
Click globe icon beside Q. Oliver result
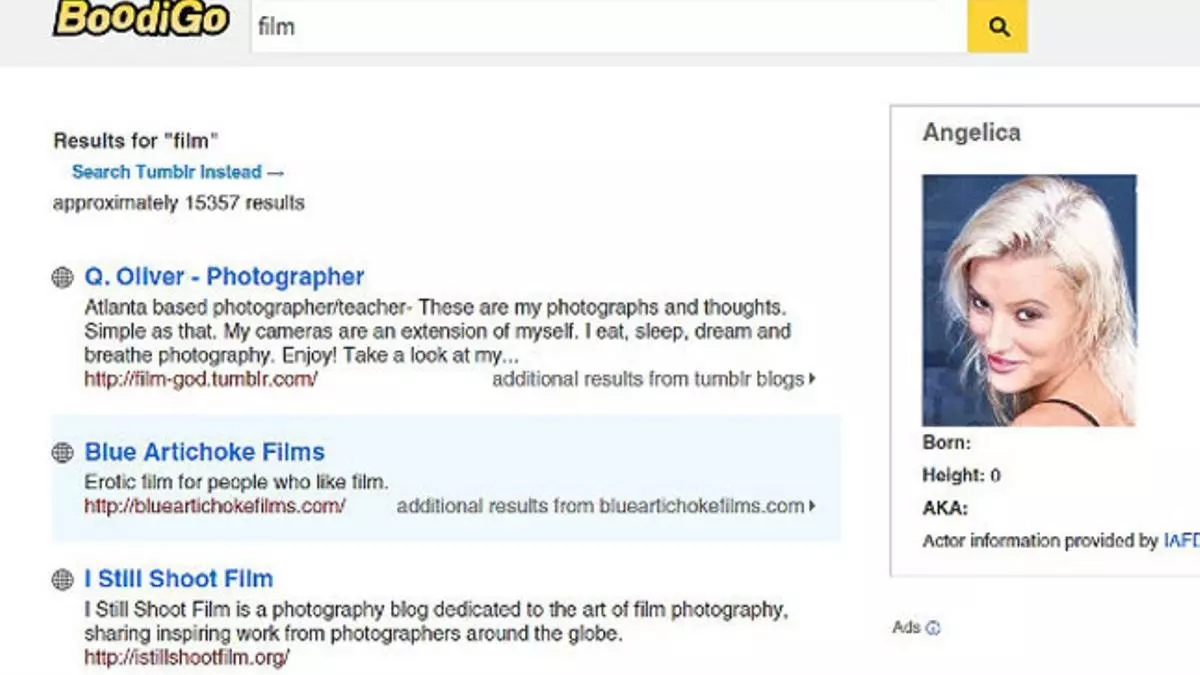coord(62,277)
